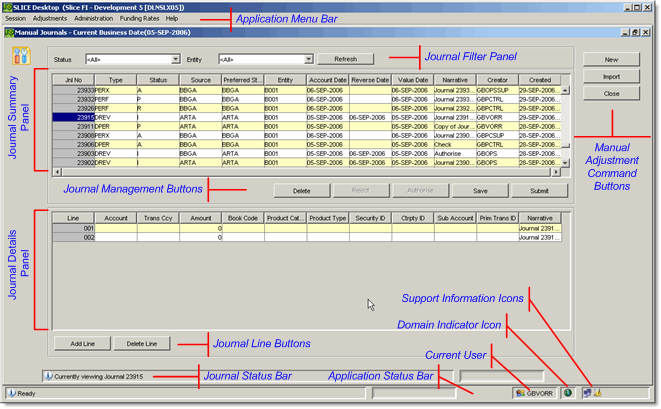The width and height of the screenshot is (661, 409).
Task: Click the green Domain Indicator icon
Action: [567, 394]
